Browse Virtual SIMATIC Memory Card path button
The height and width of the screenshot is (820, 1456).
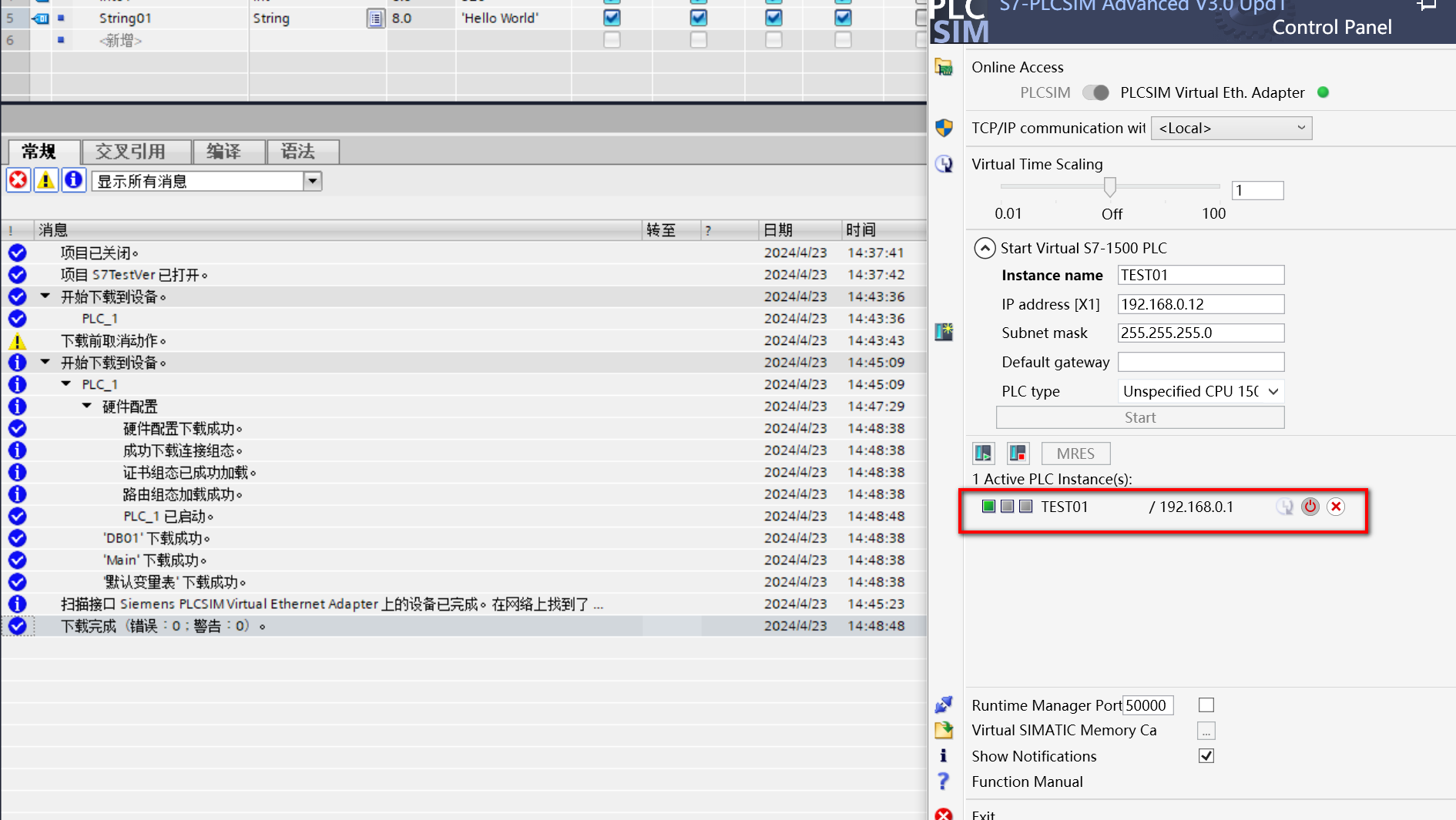click(1206, 731)
